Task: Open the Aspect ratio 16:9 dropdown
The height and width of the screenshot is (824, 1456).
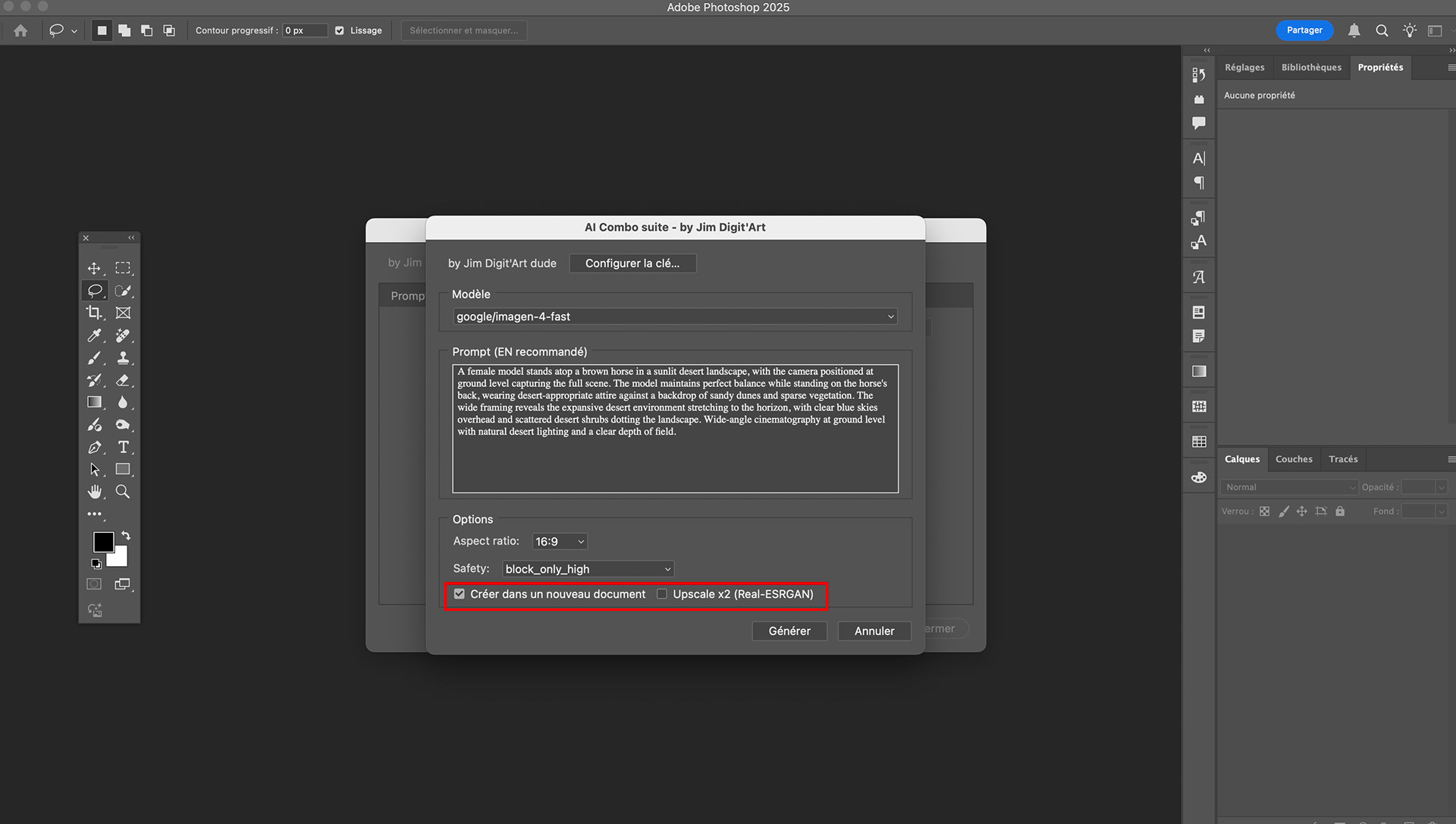Action: click(x=560, y=541)
